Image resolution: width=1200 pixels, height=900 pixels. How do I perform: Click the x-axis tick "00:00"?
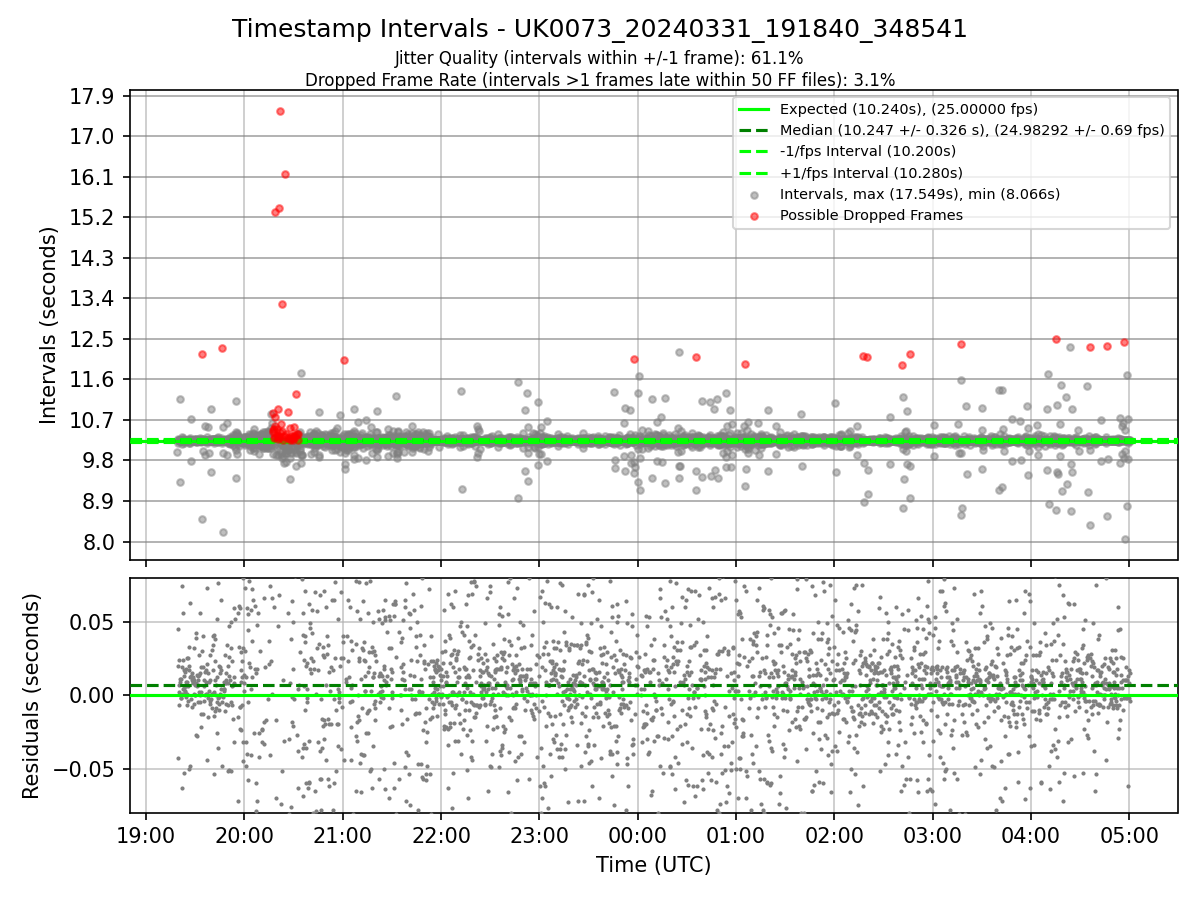(637, 834)
